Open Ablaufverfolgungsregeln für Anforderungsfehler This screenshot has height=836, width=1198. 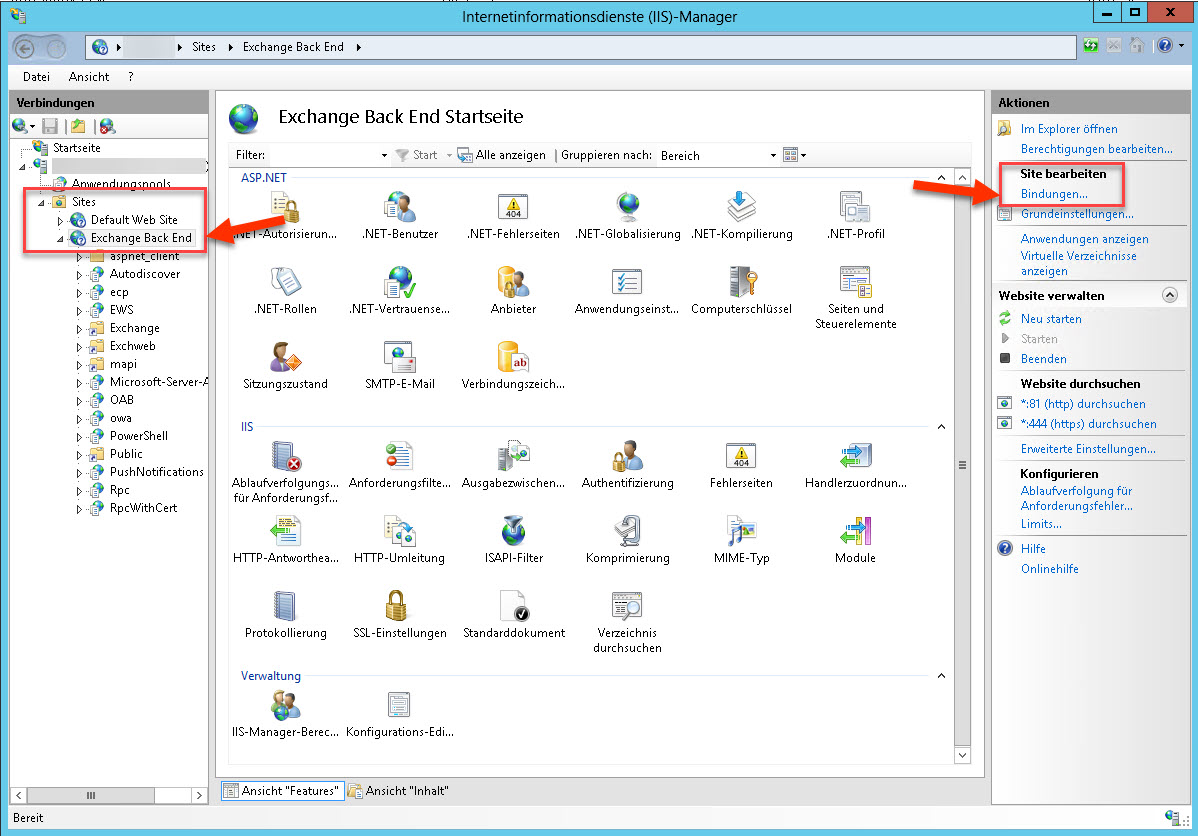tap(285, 472)
